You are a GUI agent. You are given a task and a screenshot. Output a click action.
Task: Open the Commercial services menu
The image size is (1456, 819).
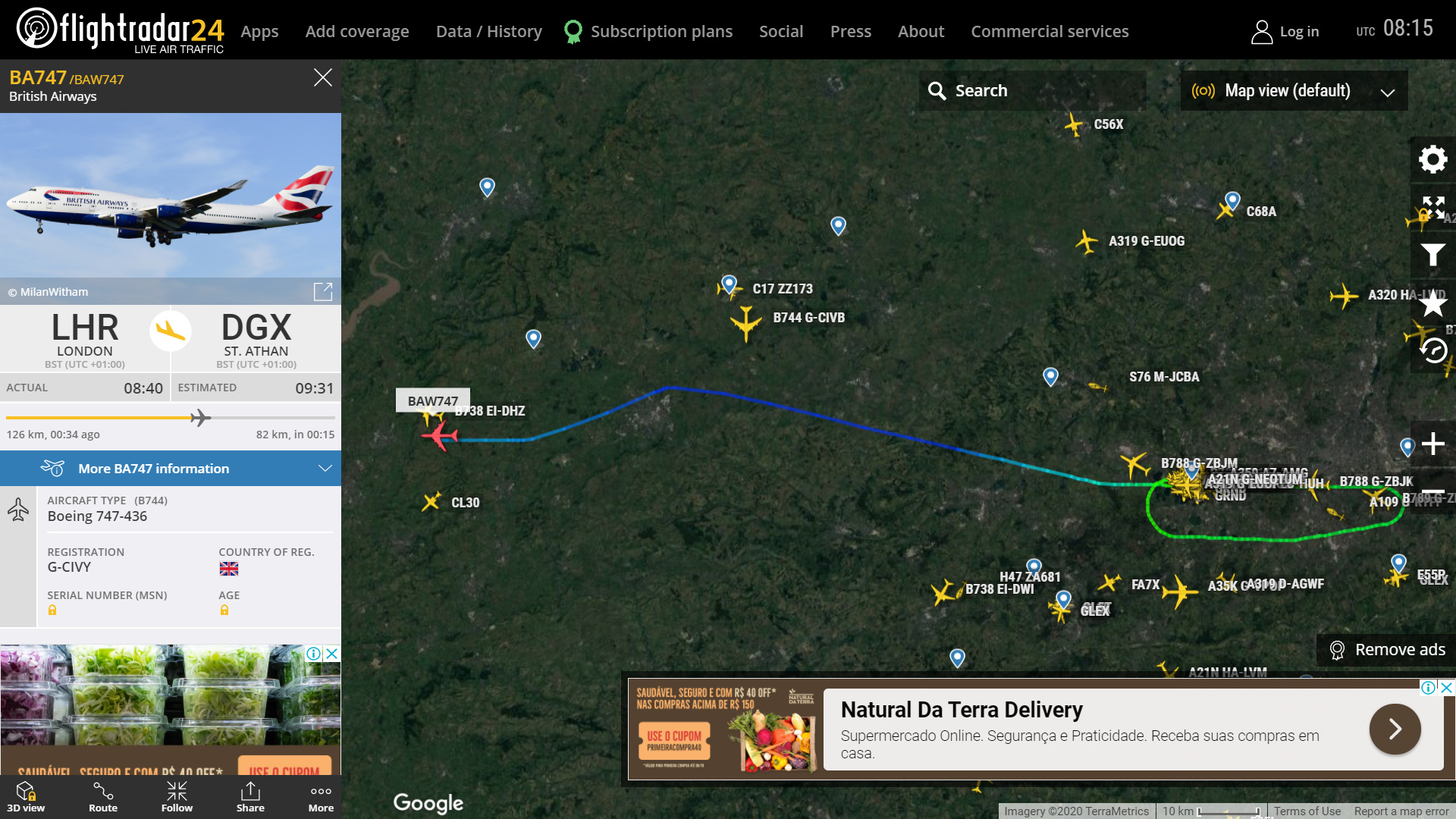(1050, 31)
